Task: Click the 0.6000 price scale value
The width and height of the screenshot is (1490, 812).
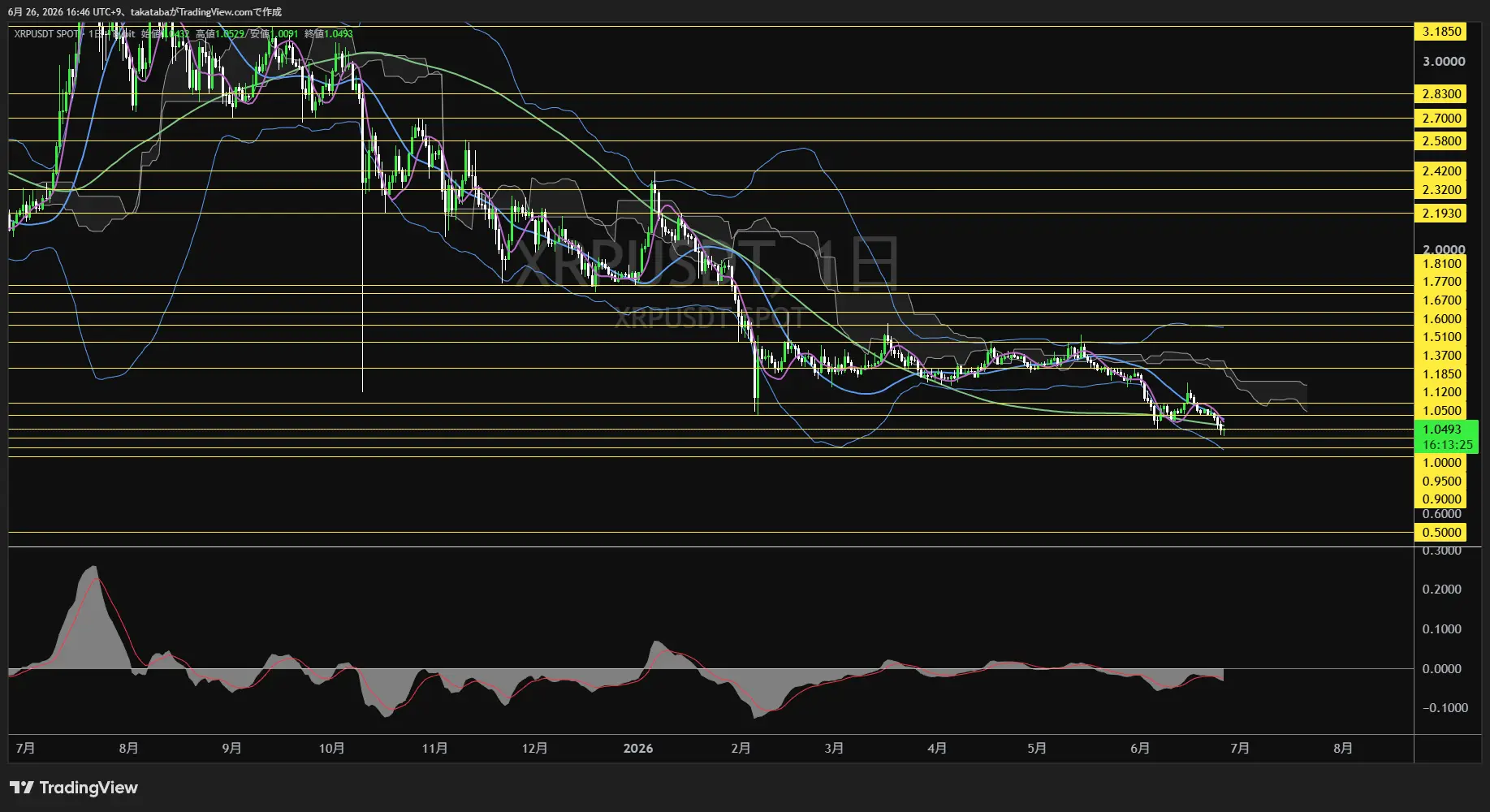Action: point(1442,514)
